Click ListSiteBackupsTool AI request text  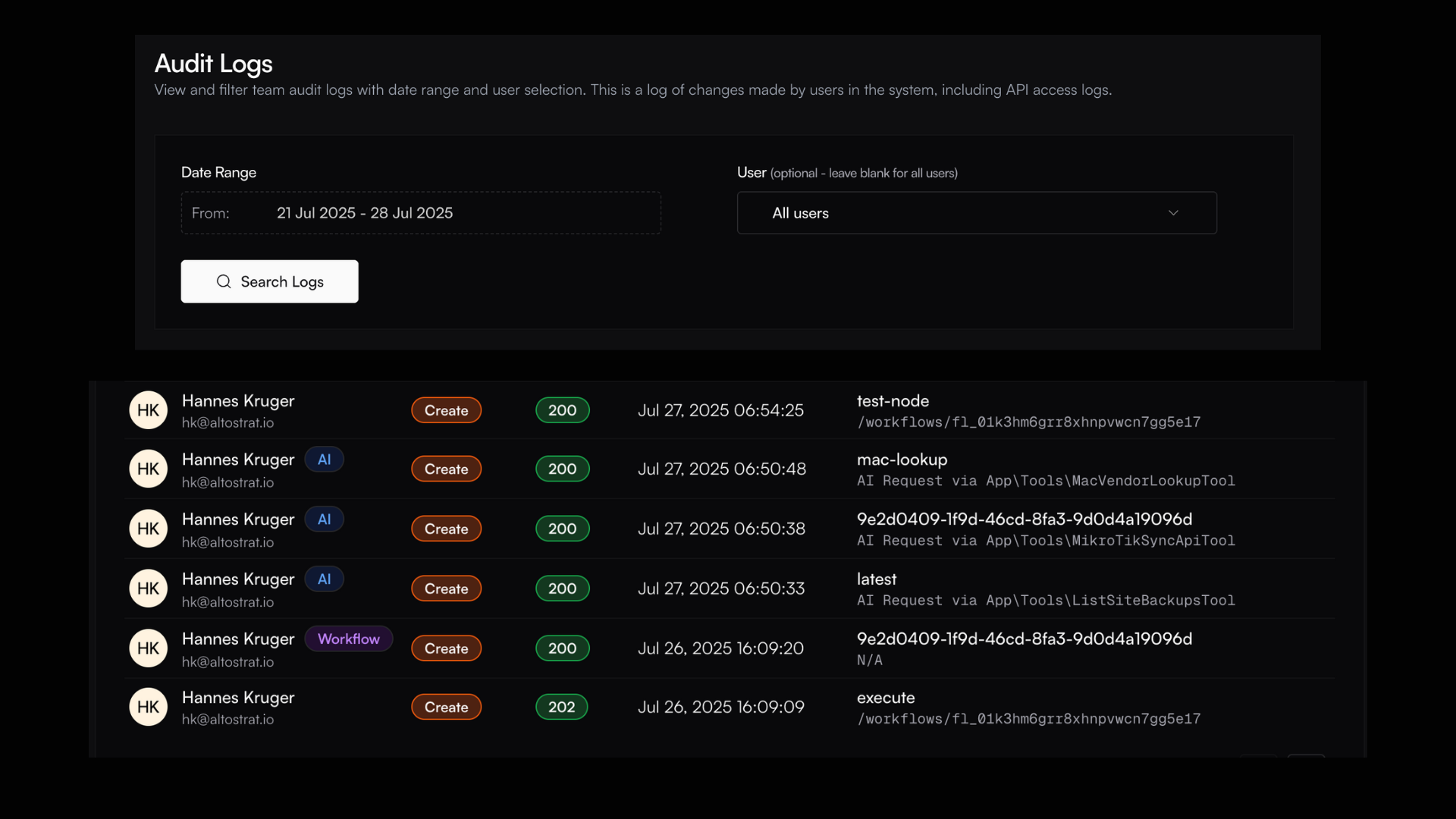click(1046, 601)
